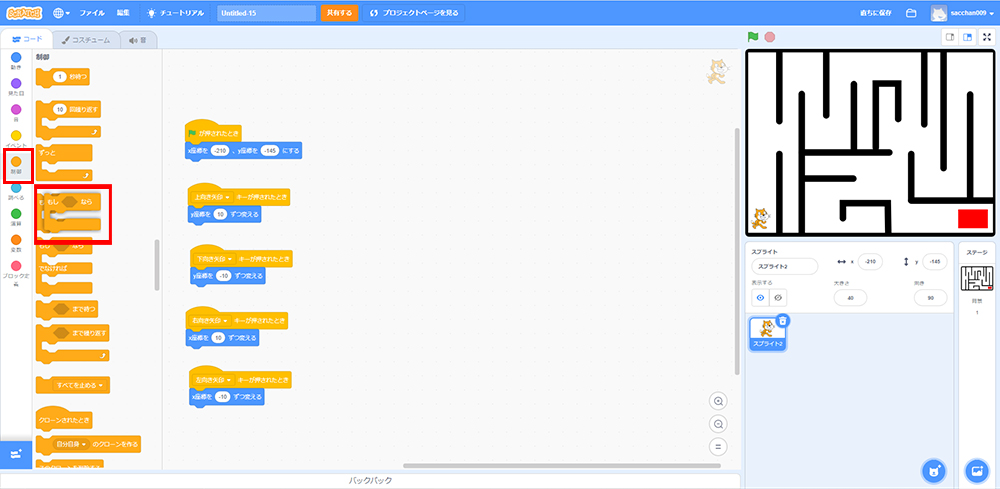Click the choose a sprite button
1000x489 pixels.
tap(933, 471)
